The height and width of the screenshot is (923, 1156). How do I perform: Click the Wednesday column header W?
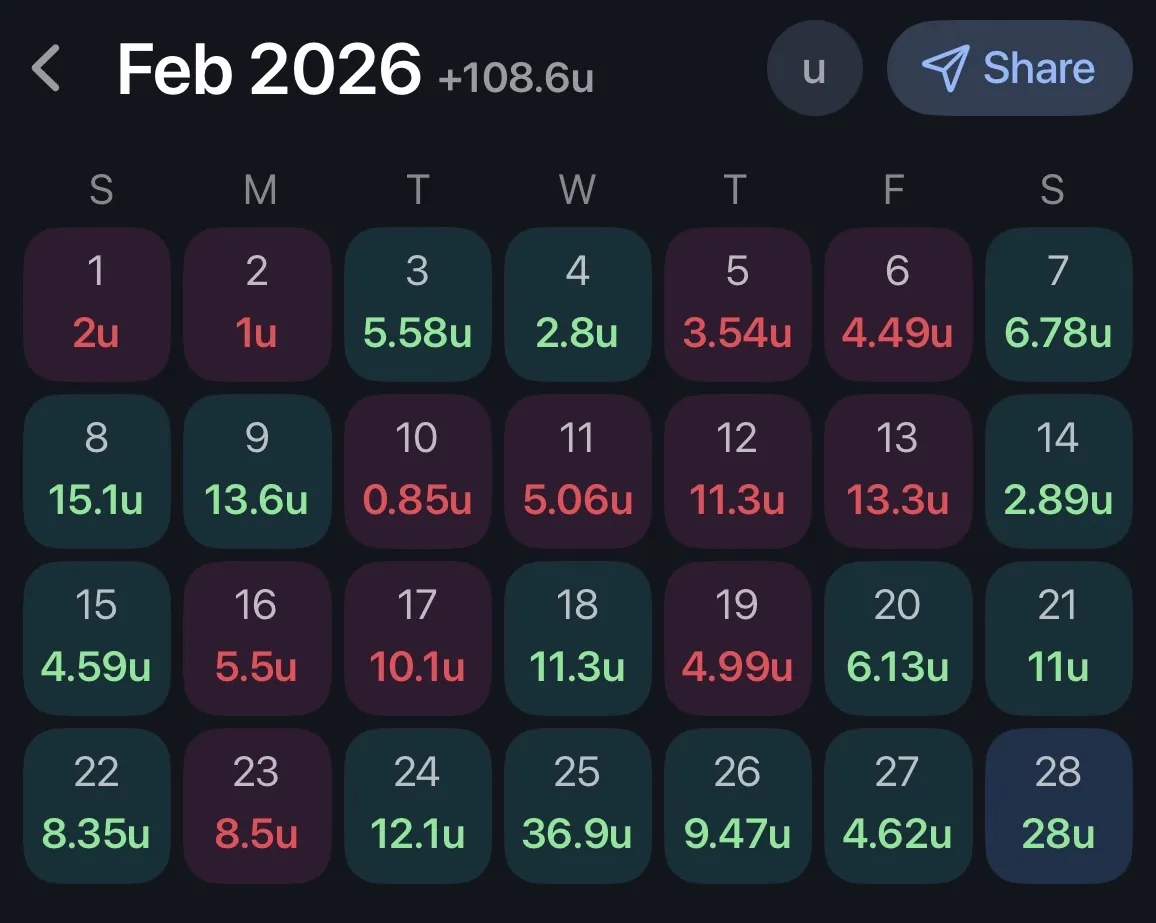tap(577, 190)
